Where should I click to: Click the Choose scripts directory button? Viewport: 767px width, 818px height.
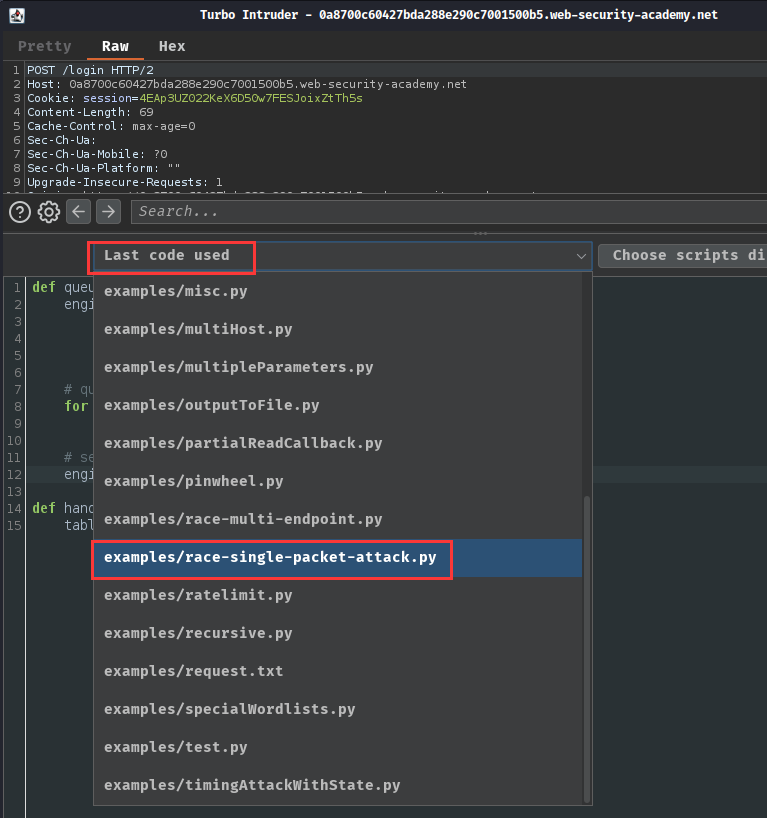[682, 256]
